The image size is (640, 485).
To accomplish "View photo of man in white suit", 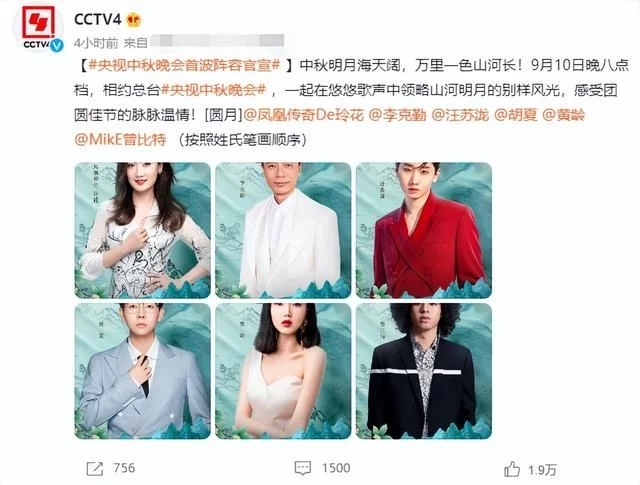I will (x=283, y=230).
